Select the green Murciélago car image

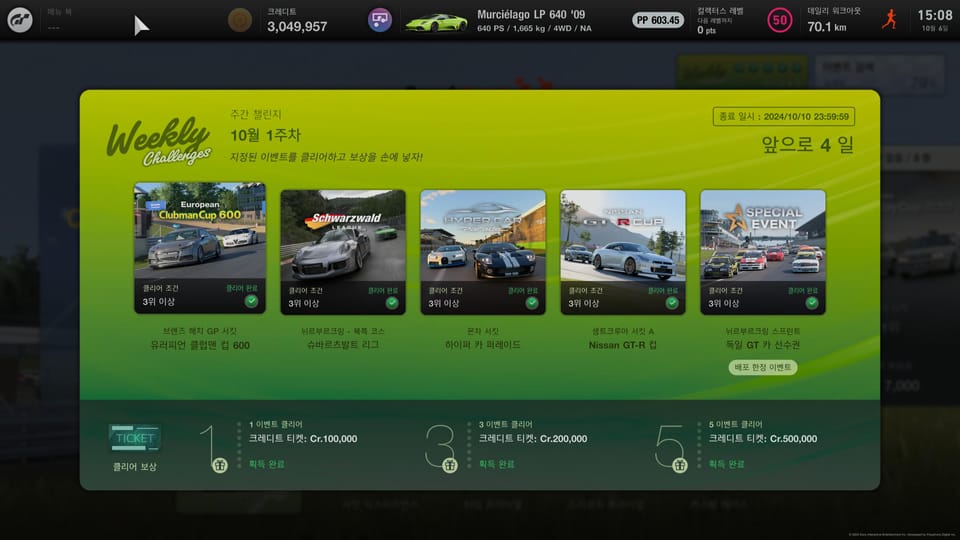[436, 22]
